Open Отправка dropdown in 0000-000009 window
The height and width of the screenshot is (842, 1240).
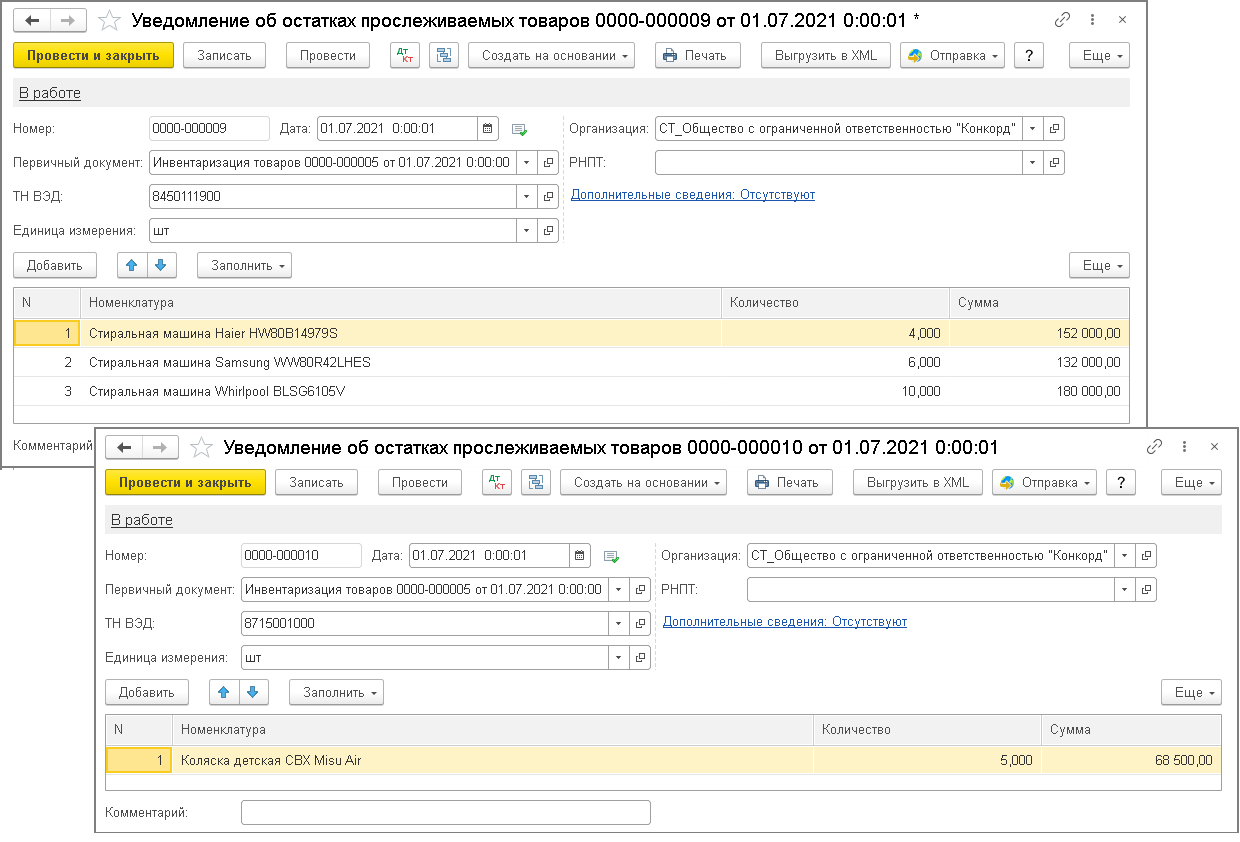pyautogui.click(x=952, y=55)
